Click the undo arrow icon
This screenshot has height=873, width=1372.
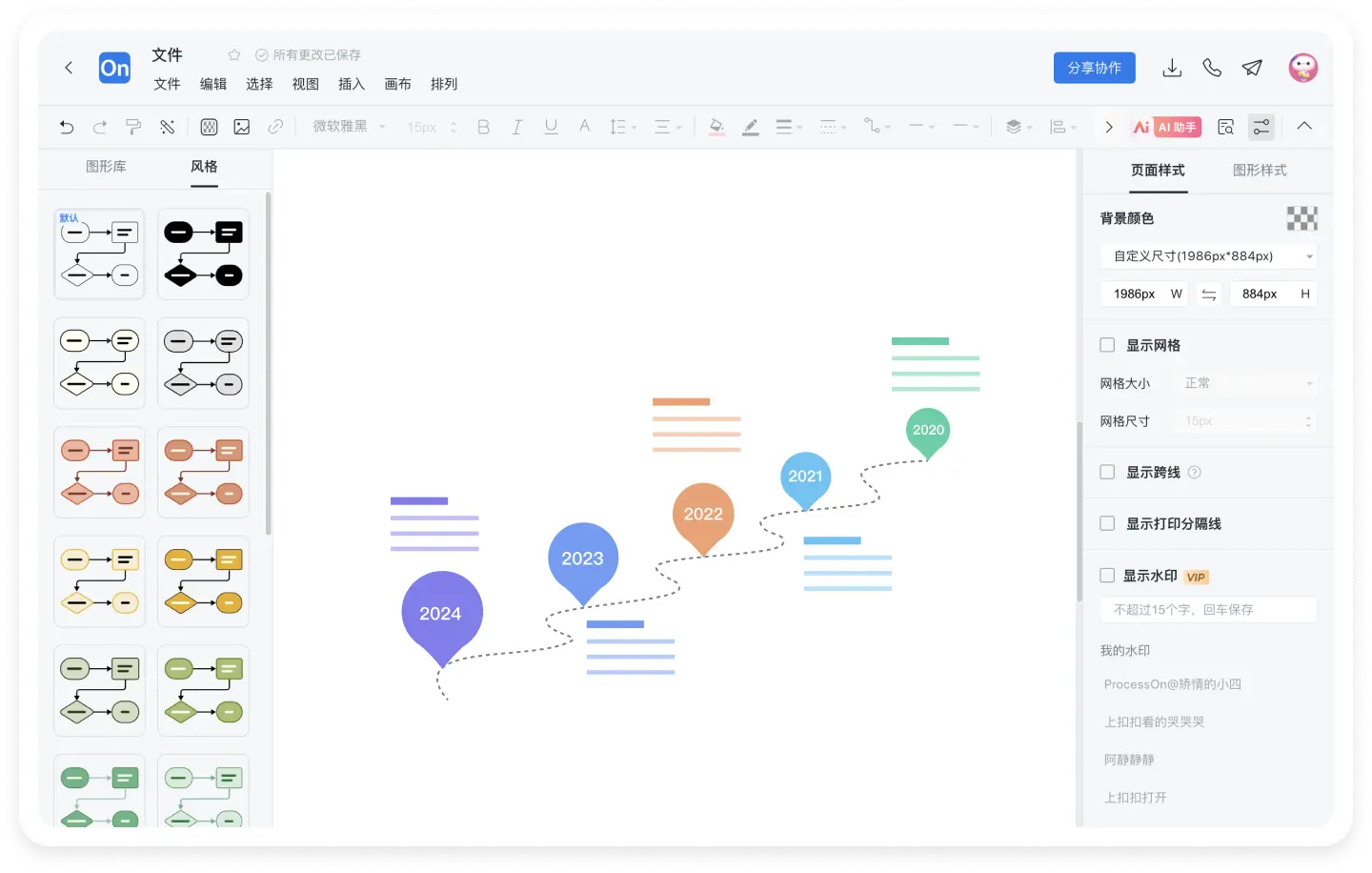point(67,127)
